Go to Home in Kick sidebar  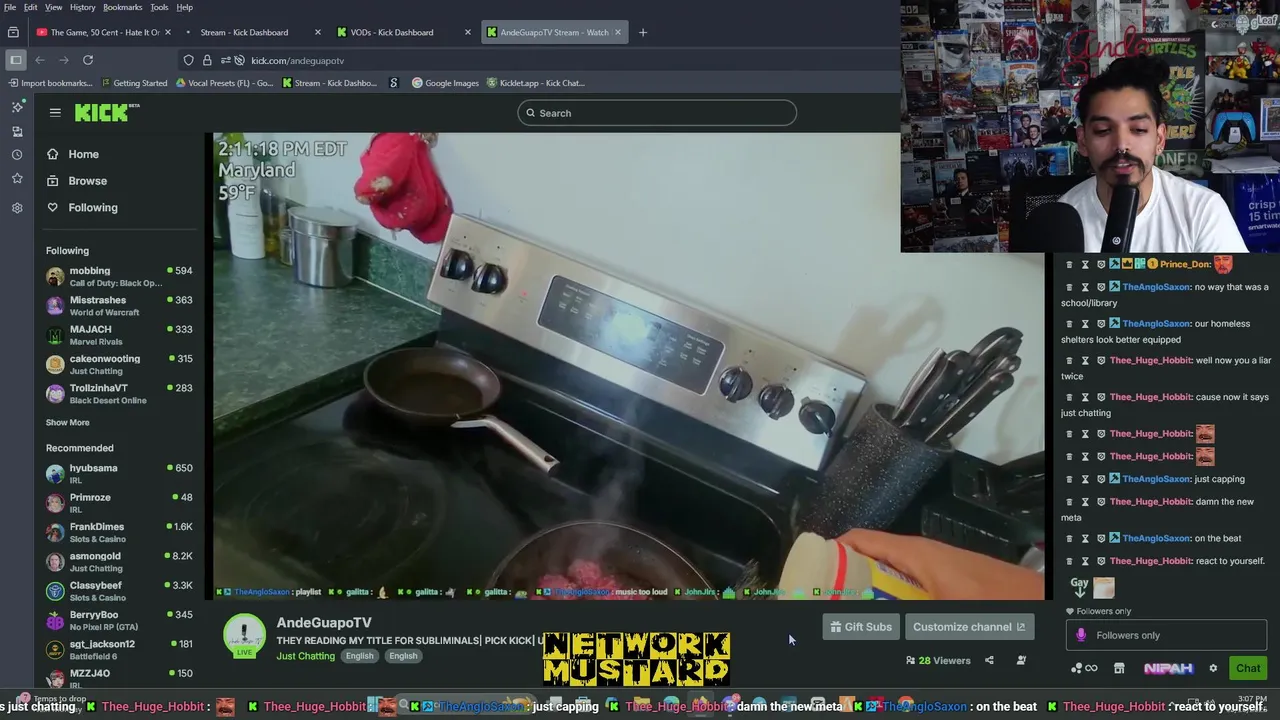83,154
